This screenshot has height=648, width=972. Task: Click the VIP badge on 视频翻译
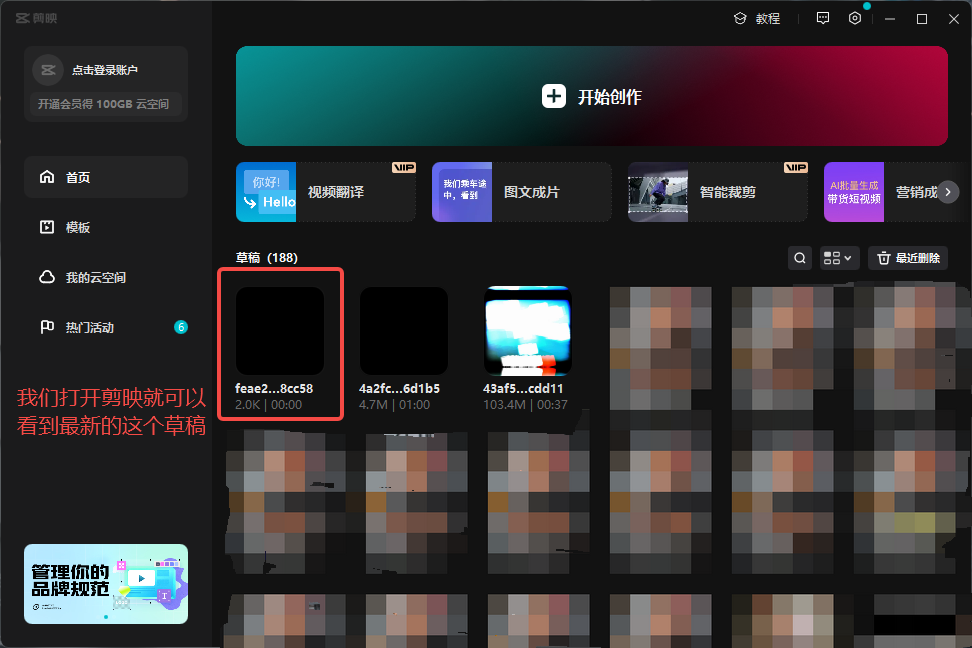(404, 167)
